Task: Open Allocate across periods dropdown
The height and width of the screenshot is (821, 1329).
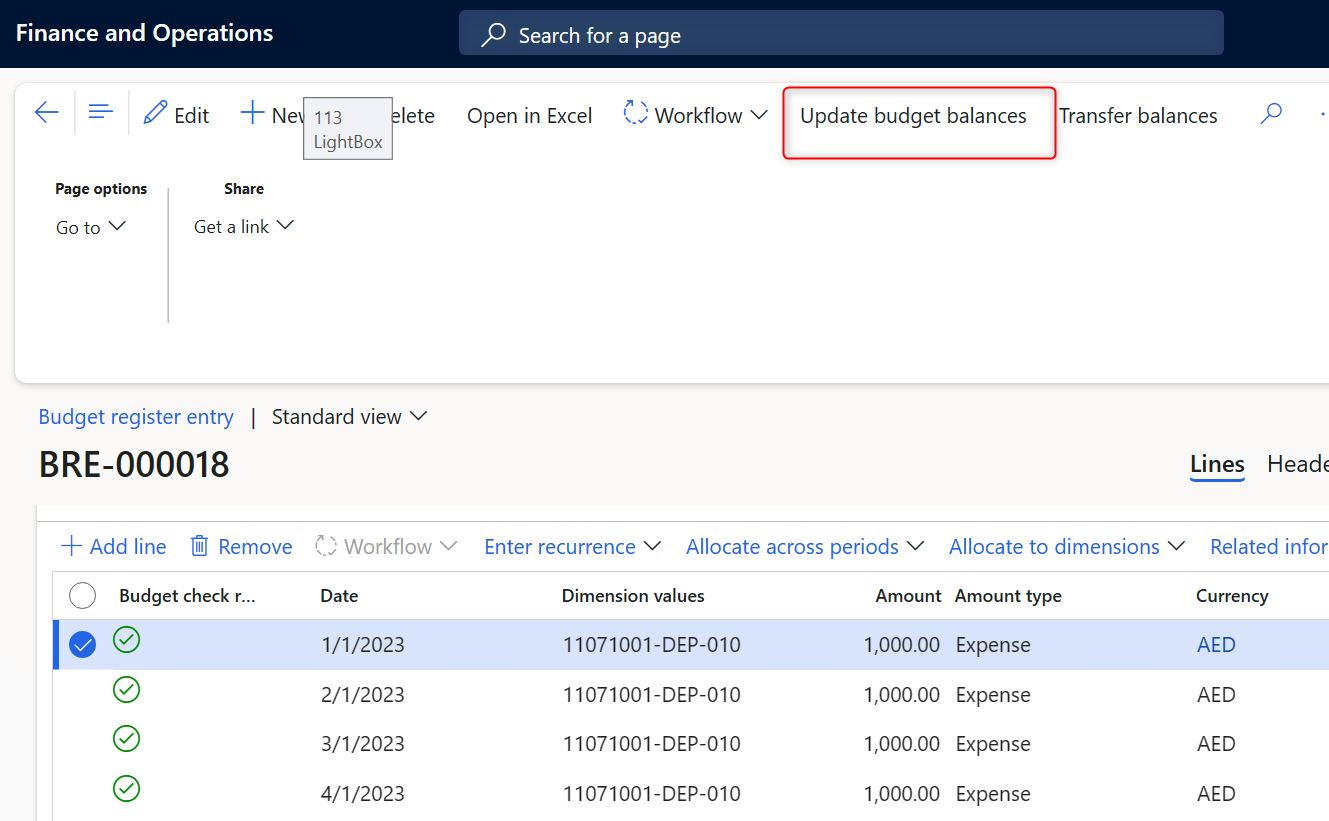Action: coord(805,546)
